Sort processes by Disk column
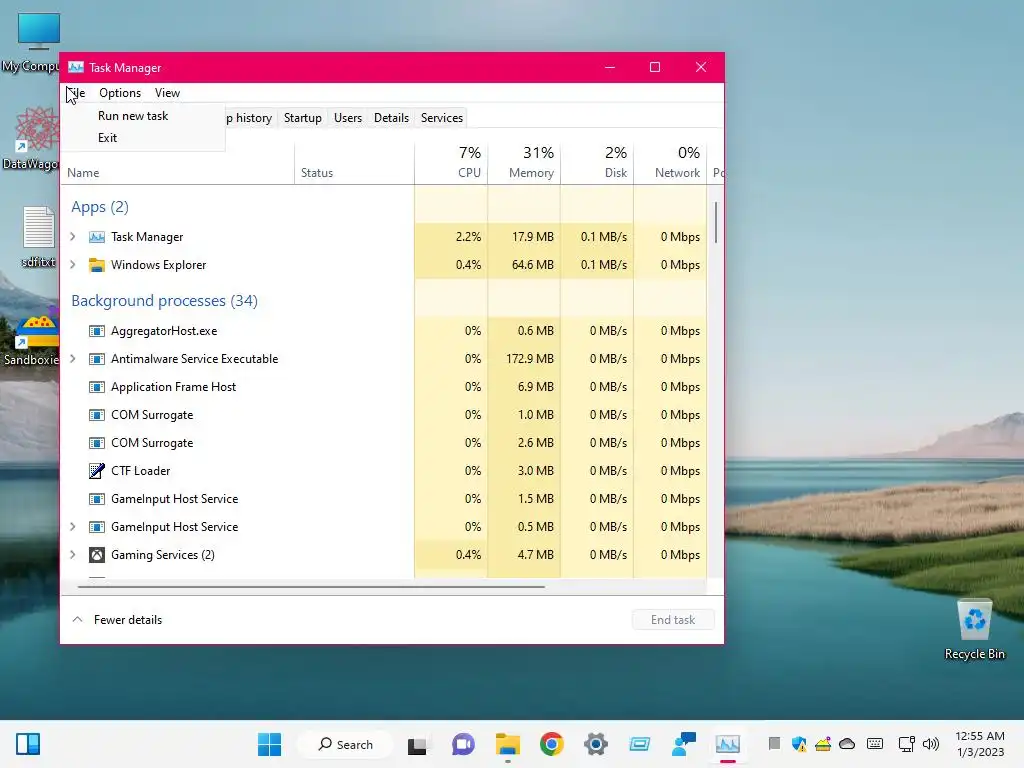The height and width of the screenshot is (768, 1024). coord(598,162)
